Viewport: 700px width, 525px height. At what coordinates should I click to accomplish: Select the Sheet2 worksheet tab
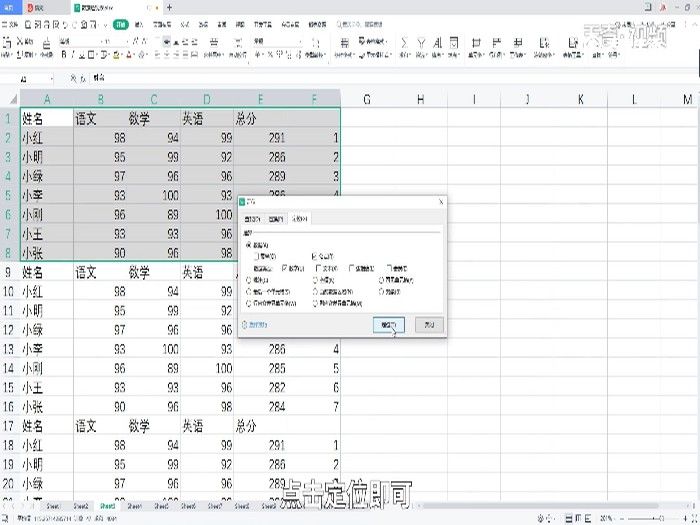tap(81, 506)
